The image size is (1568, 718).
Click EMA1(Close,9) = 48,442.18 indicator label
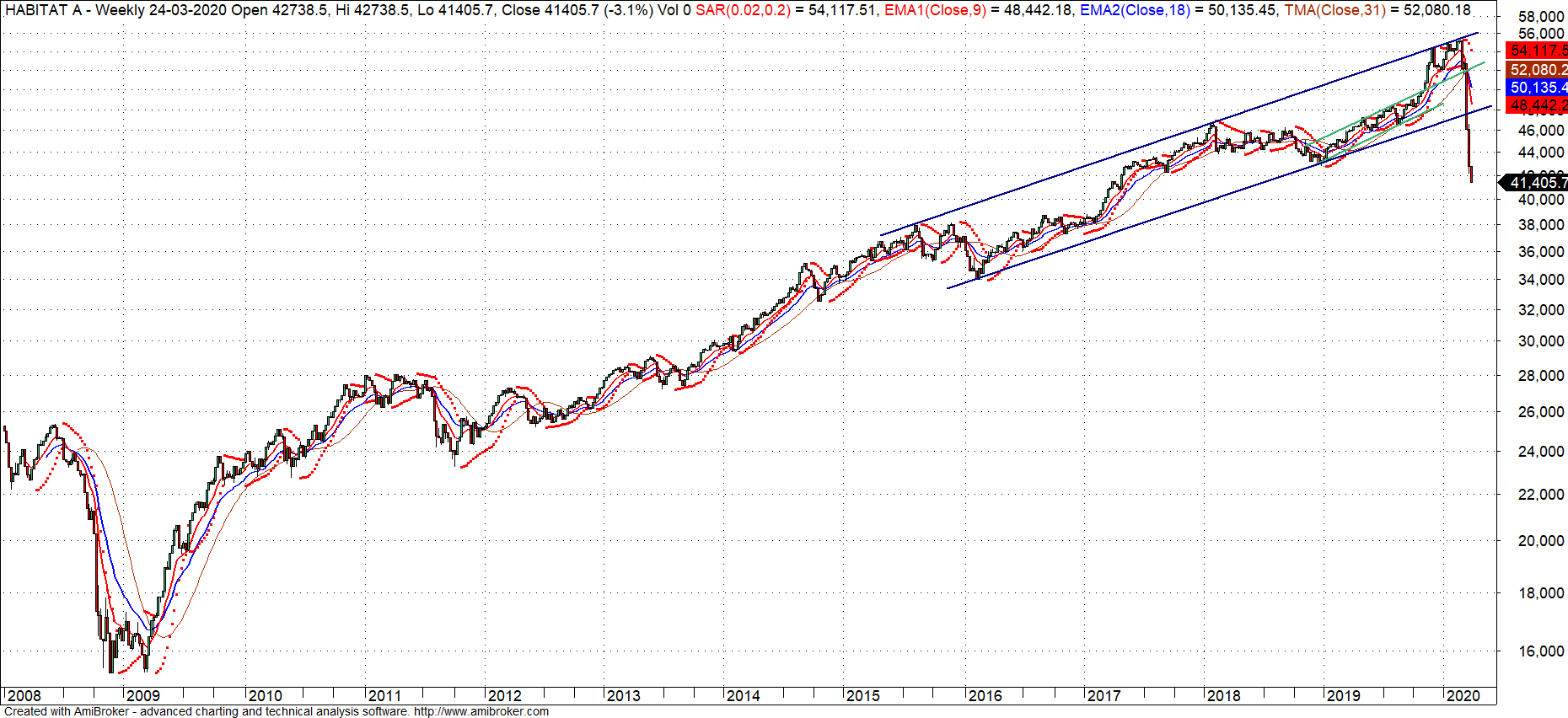tap(979, 10)
